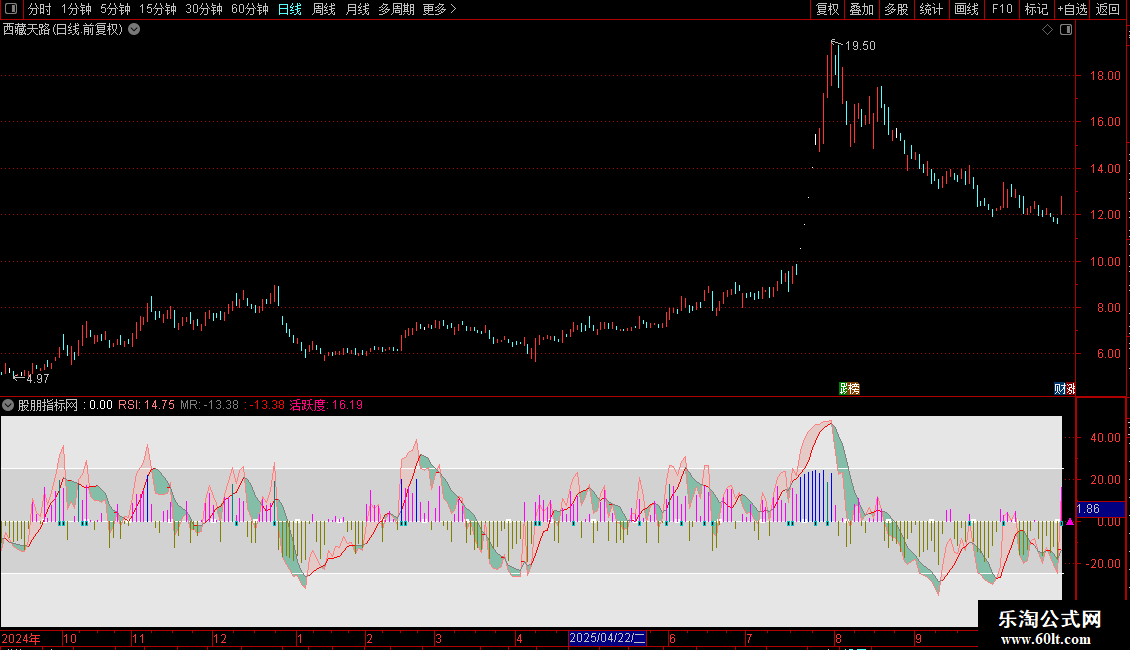Screen dimensions: 1130x650
Task: Add stock via +自选 button
Action: coord(1072,9)
